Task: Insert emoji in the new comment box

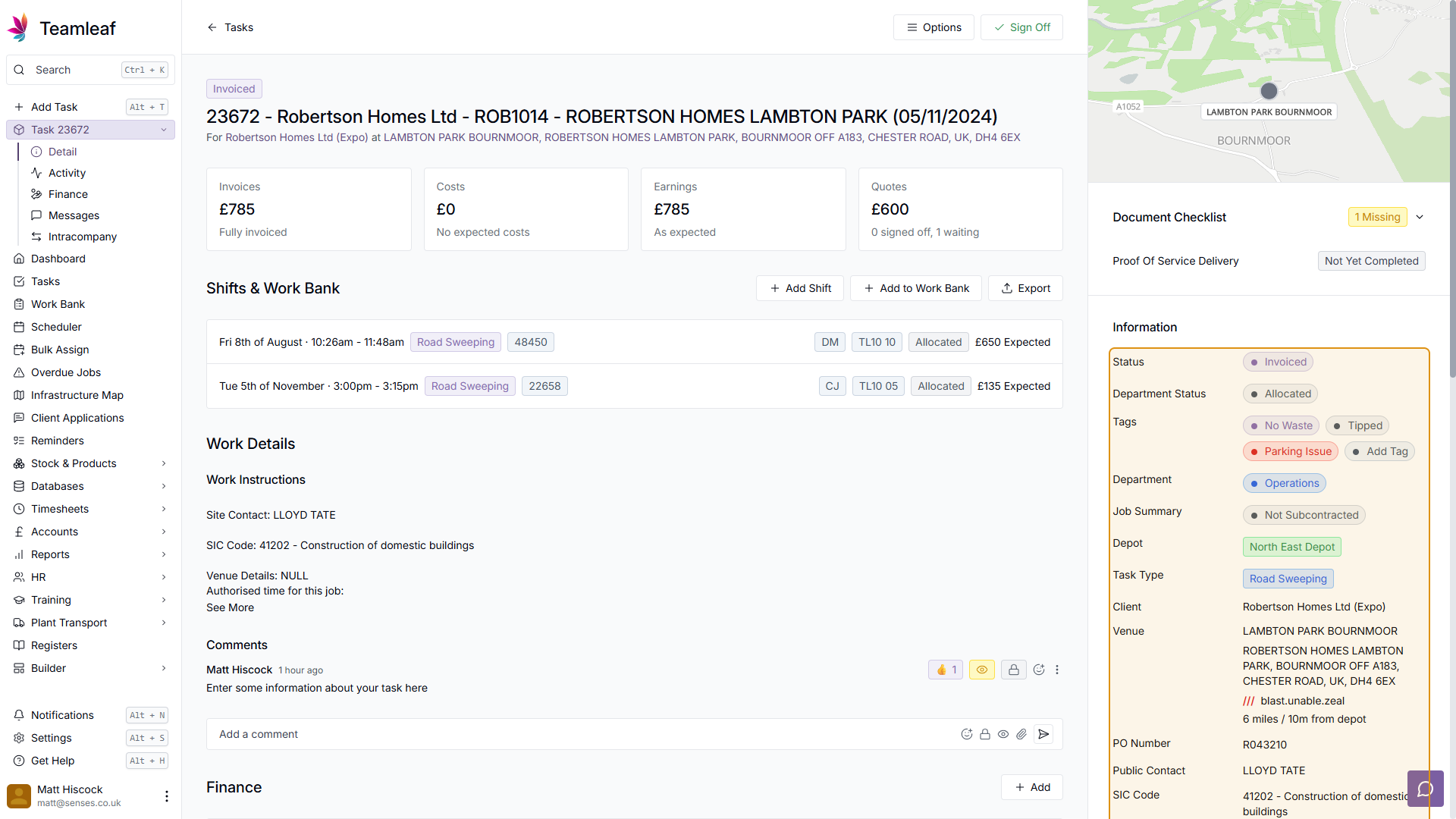Action: point(967,734)
